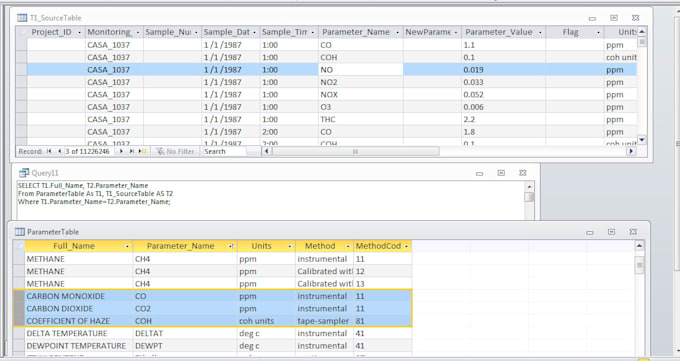Select row with NO2 parameter via row selector
Screen dimensions: 680x361
(21, 82)
